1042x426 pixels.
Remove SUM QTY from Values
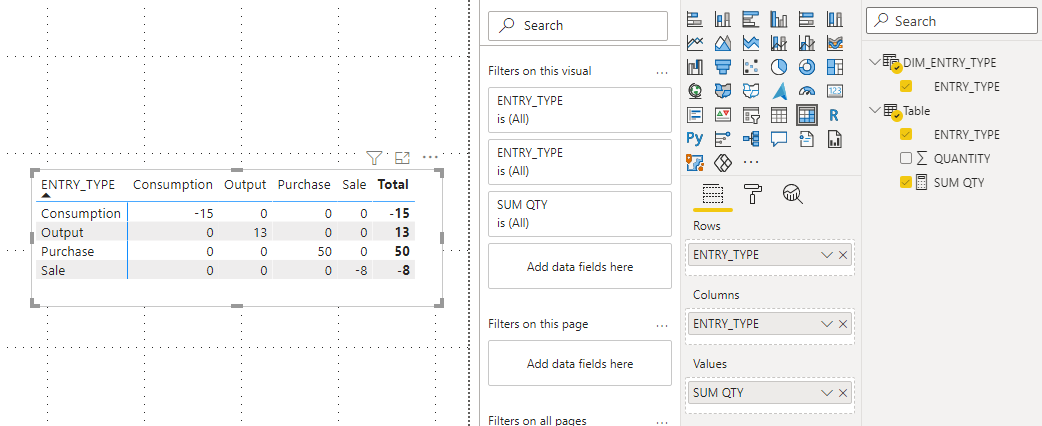coord(843,393)
